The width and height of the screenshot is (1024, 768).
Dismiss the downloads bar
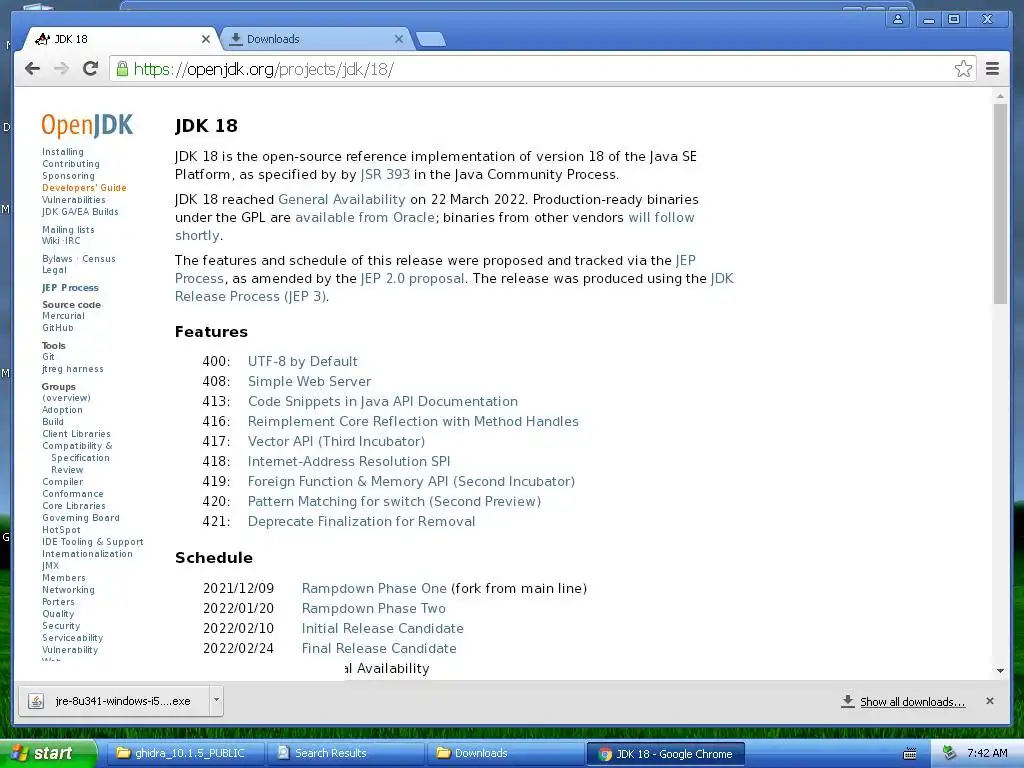(x=989, y=701)
